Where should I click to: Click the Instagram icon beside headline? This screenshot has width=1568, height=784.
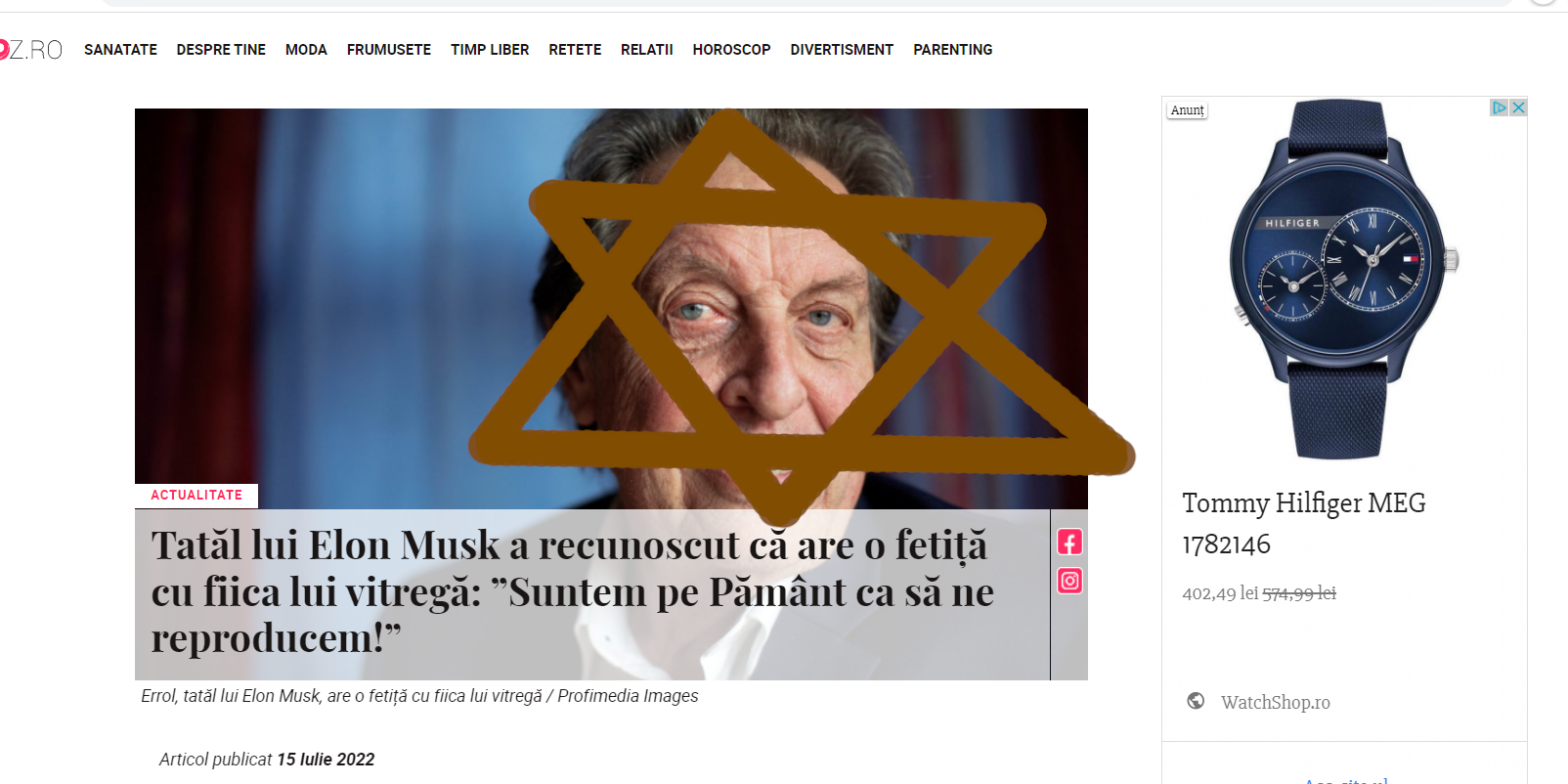tap(1070, 581)
